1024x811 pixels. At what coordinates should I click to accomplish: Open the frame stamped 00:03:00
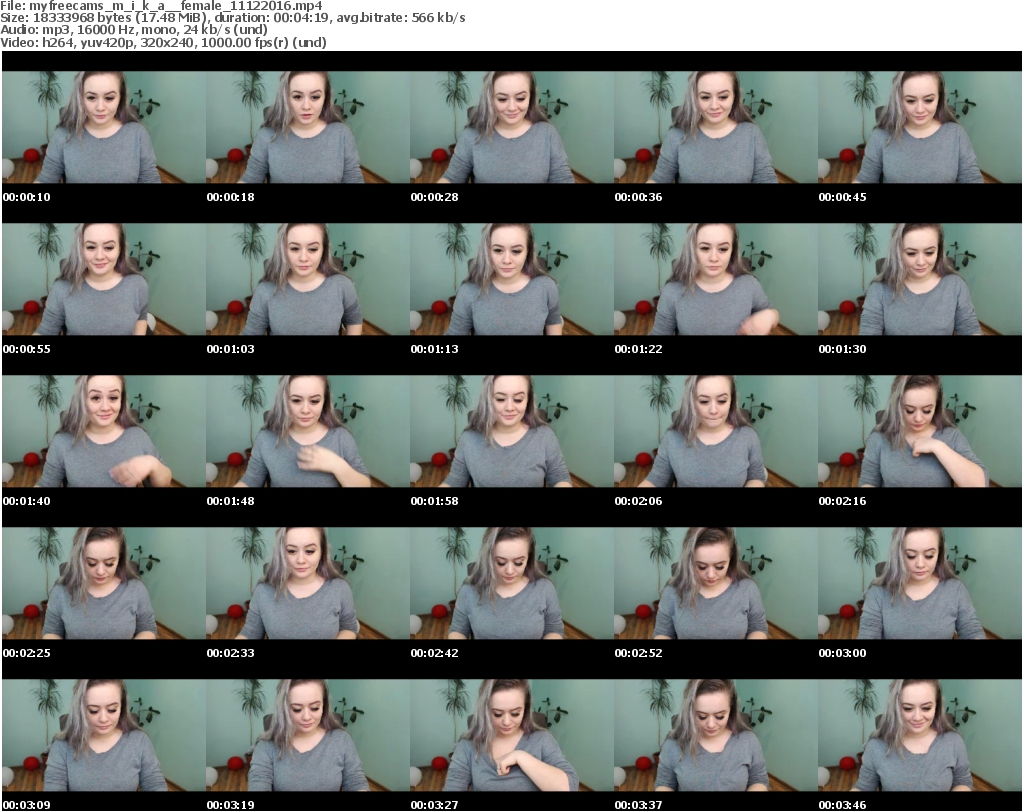click(920, 583)
